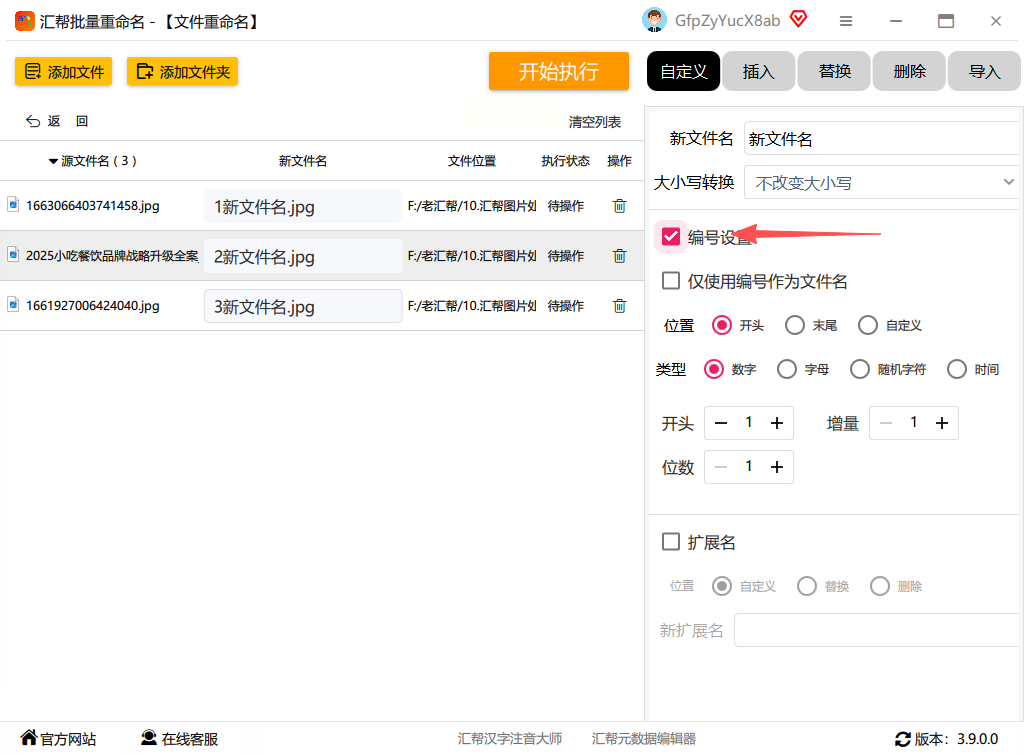Click the red VIP diamond badge
1024x755 pixels.
798,20
